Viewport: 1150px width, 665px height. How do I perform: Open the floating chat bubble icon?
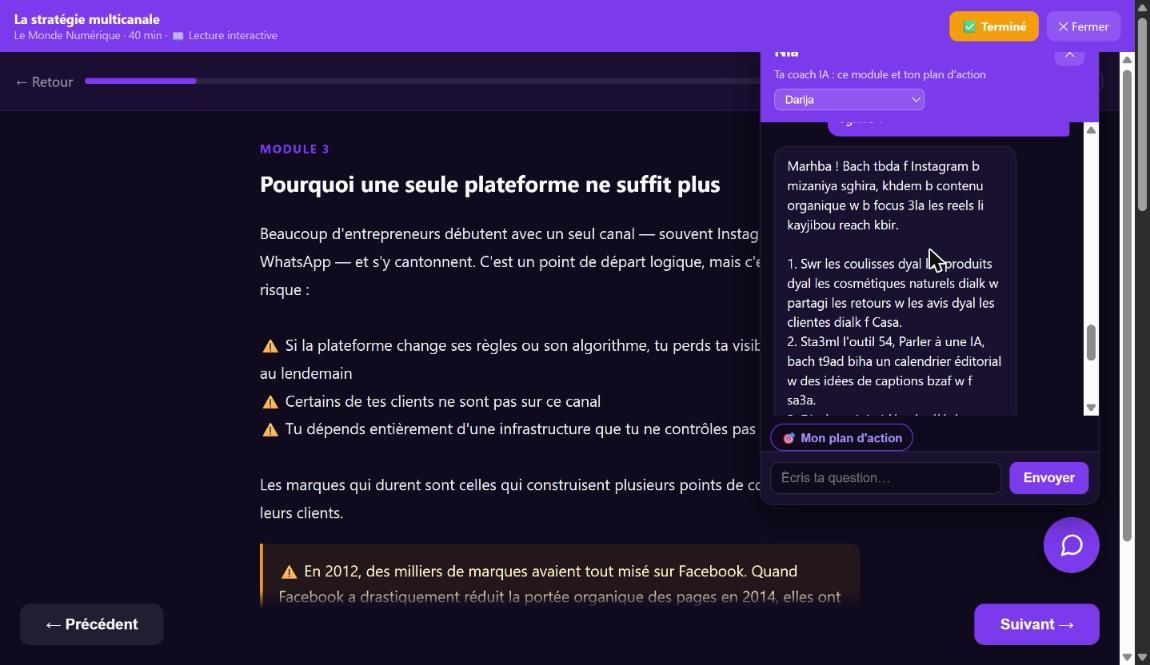tap(1071, 545)
